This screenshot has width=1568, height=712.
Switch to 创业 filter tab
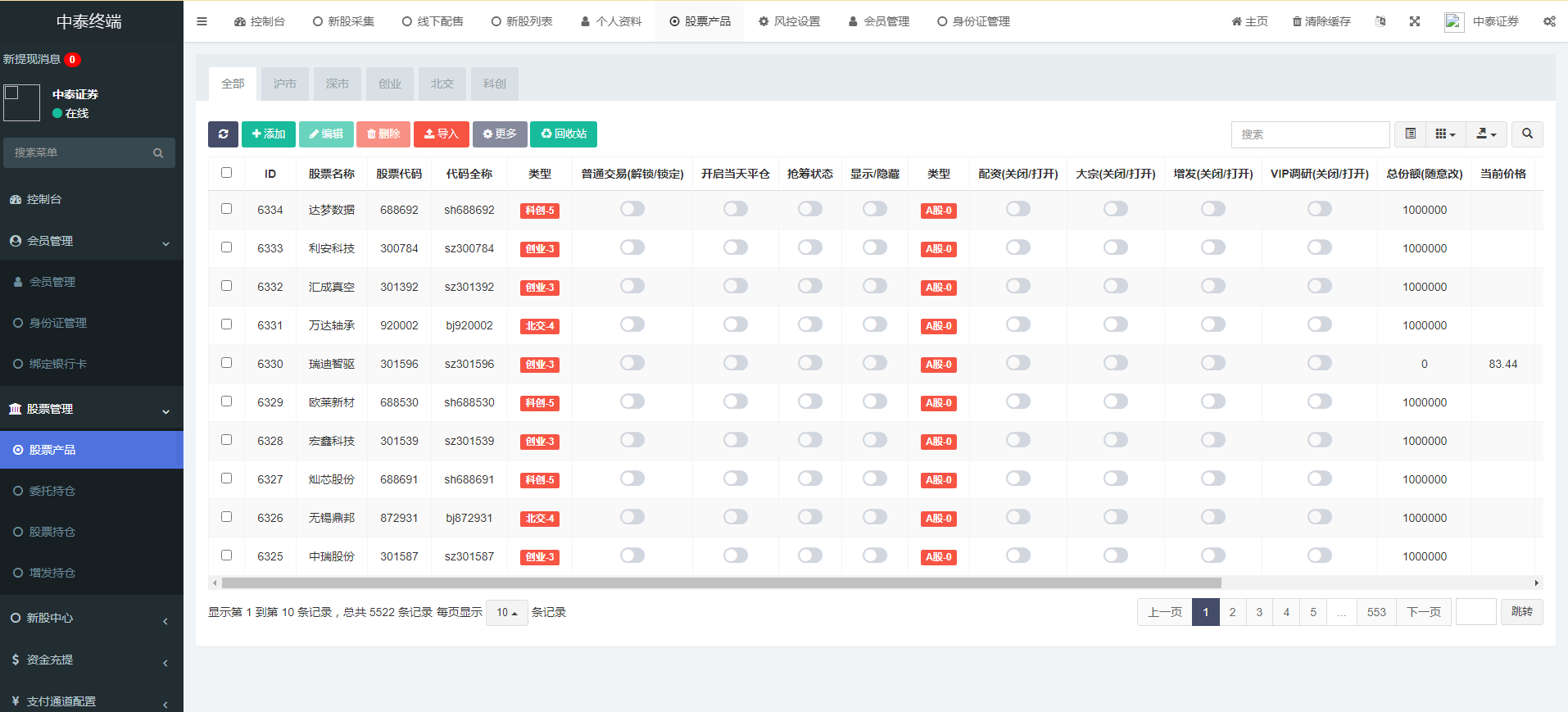pos(390,84)
